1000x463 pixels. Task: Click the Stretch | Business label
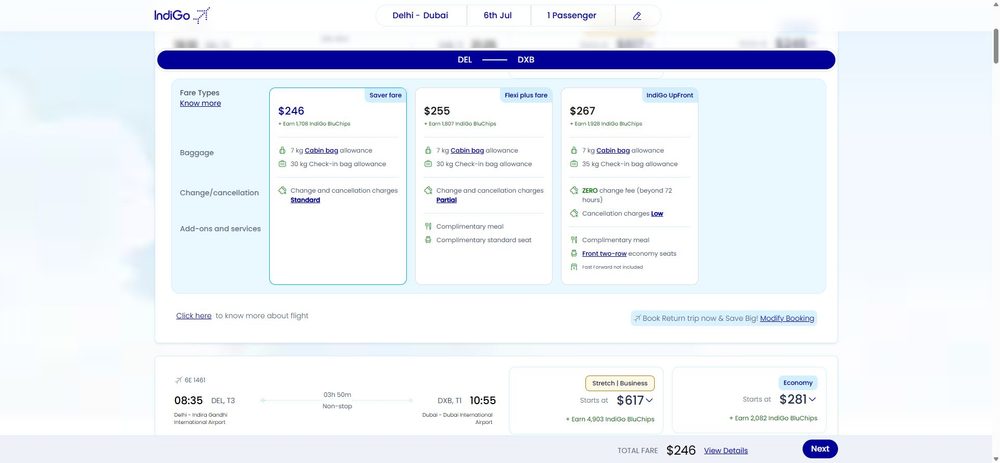(620, 383)
